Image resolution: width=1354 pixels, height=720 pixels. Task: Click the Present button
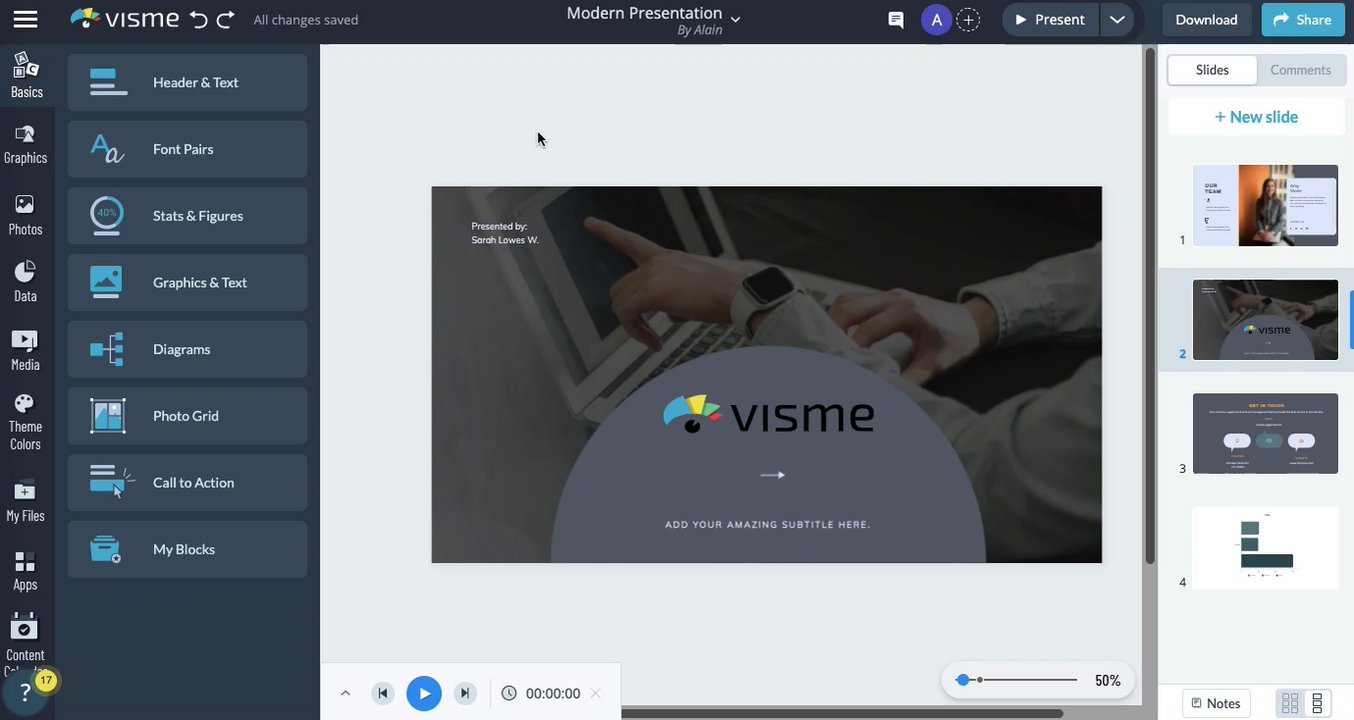[x=1050, y=20]
